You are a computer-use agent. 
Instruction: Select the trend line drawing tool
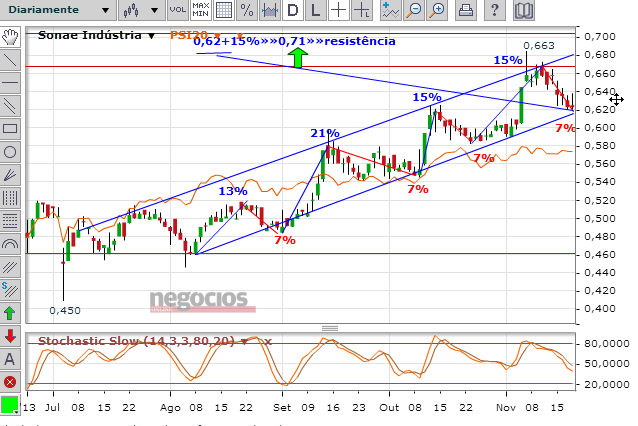tap(10, 60)
